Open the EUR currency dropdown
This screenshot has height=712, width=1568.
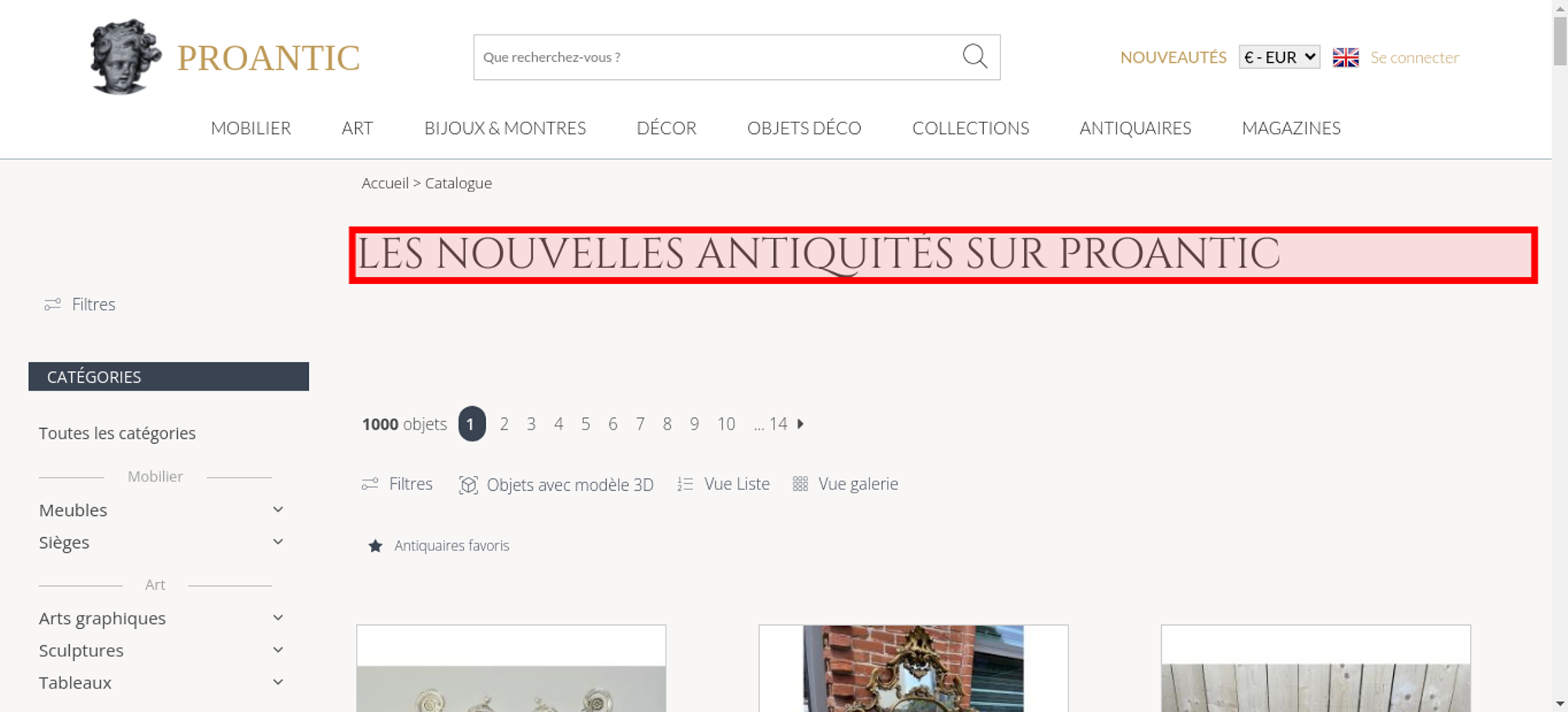pyautogui.click(x=1279, y=57)
